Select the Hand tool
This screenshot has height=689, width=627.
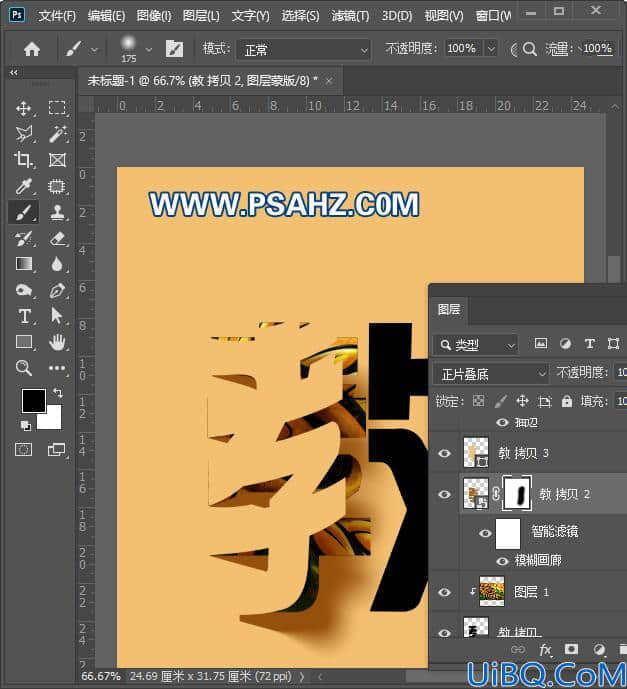coord(57,342)
